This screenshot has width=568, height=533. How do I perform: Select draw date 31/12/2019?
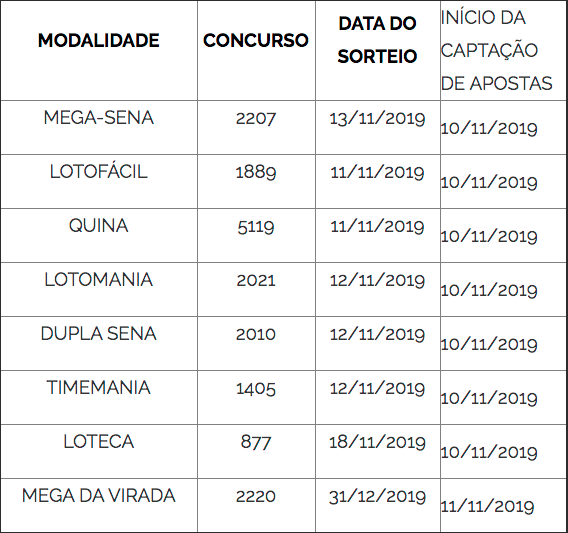pos(377,496)
